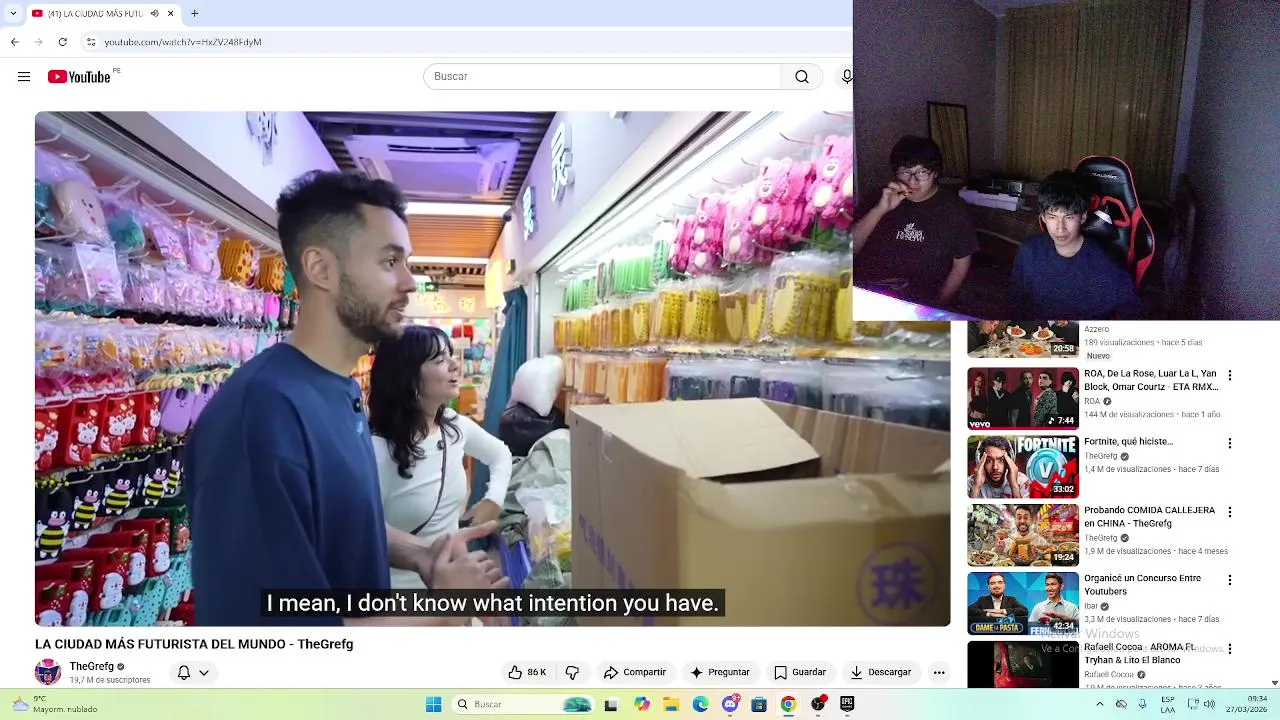
Task: Open TheGrefg channel name link
Action: pyautogui.click(x=92, y=666)
